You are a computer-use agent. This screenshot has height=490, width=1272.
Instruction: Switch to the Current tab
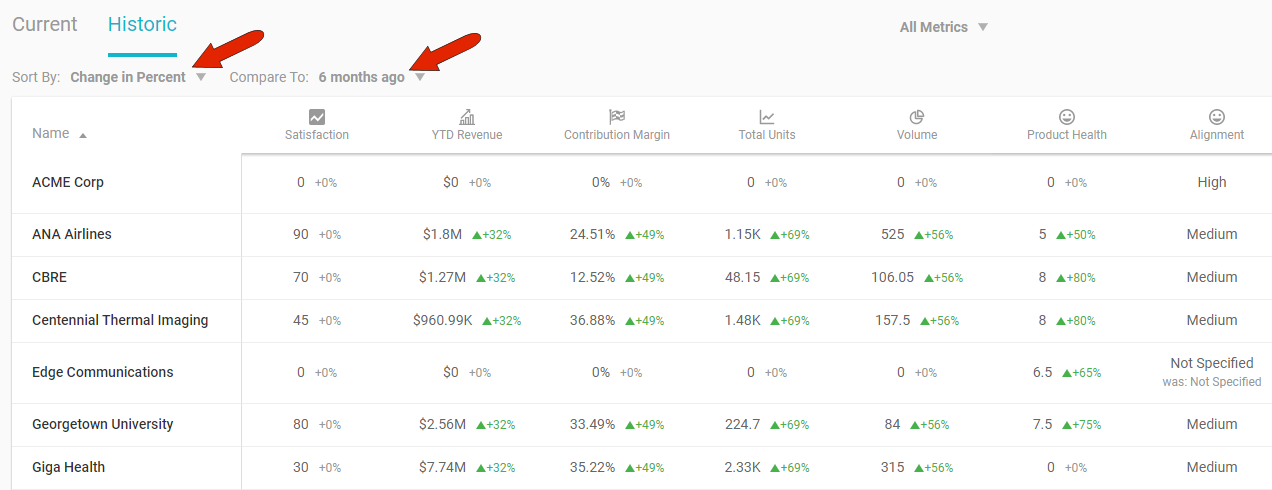click(x=45, y=25)
